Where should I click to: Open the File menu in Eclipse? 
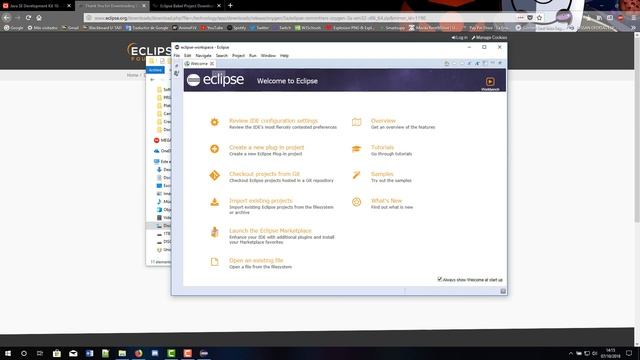pos(177,56)
